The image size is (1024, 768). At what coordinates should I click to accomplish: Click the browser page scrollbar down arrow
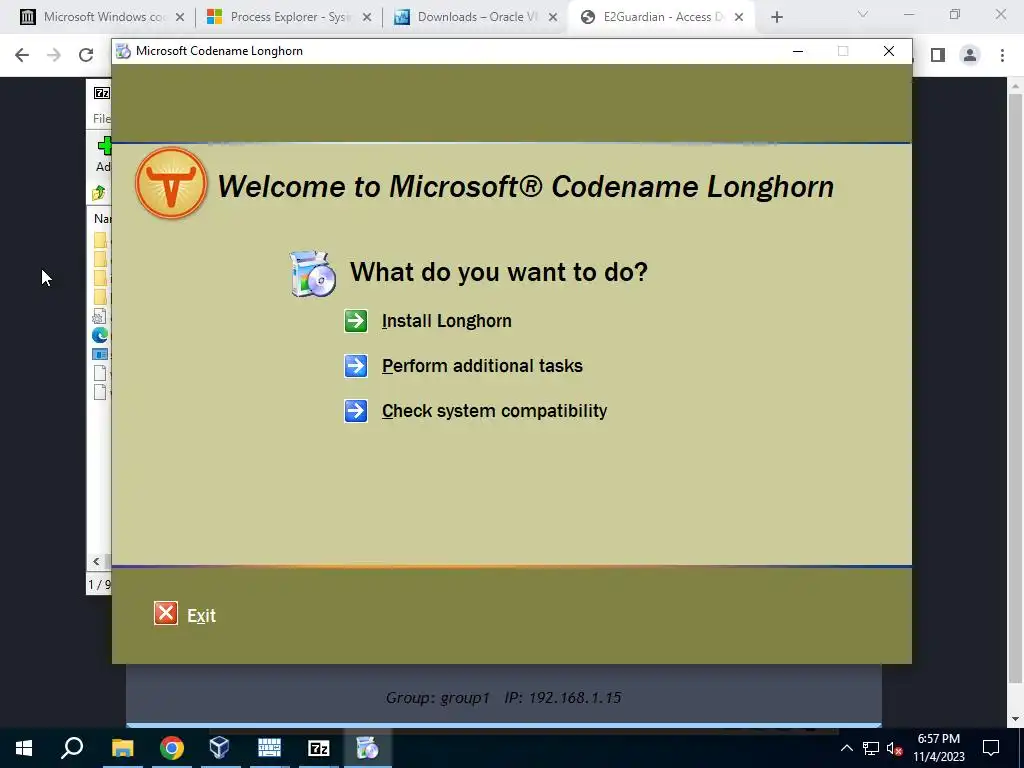coord(1015,720)
